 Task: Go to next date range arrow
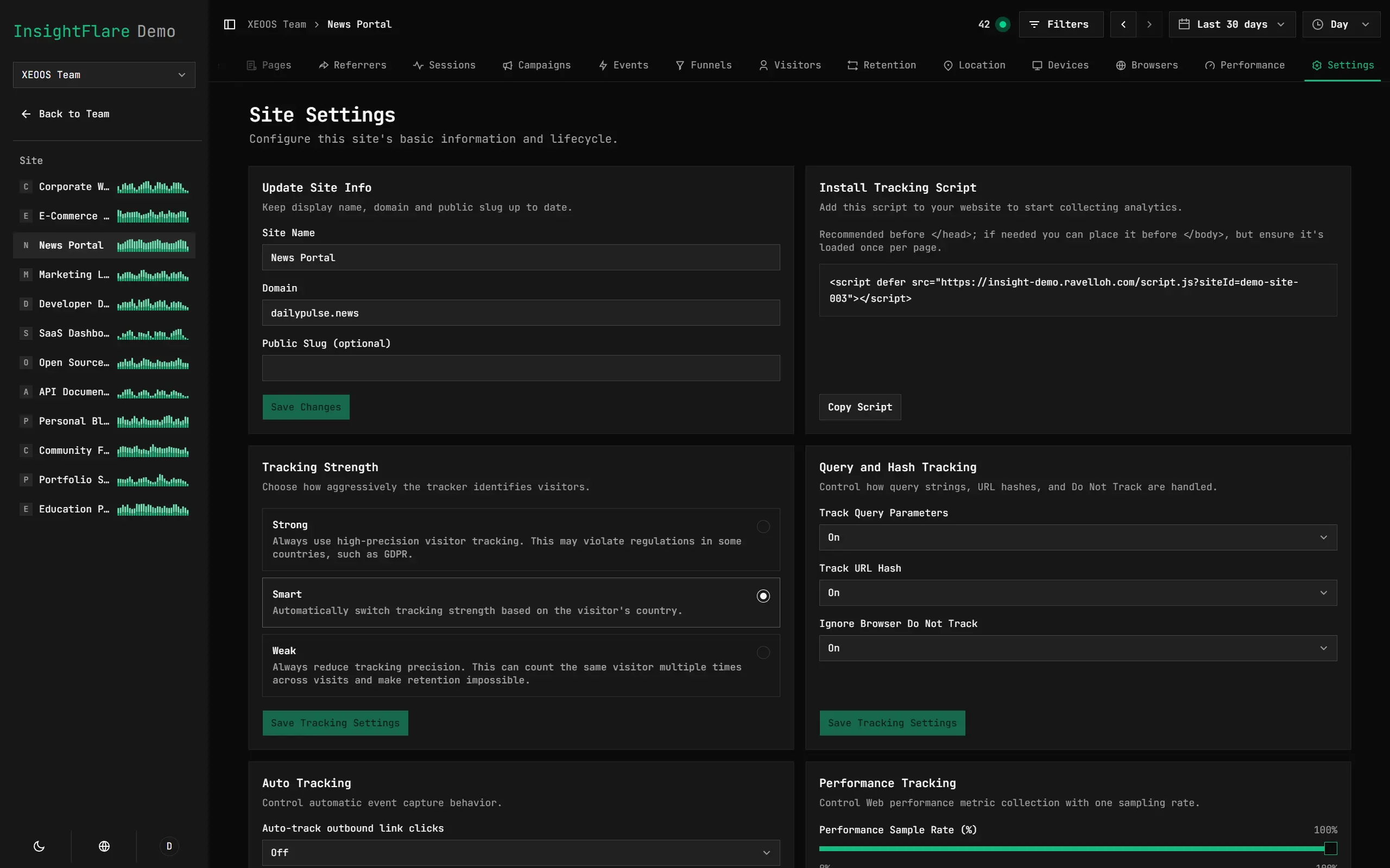(1149, 24)
